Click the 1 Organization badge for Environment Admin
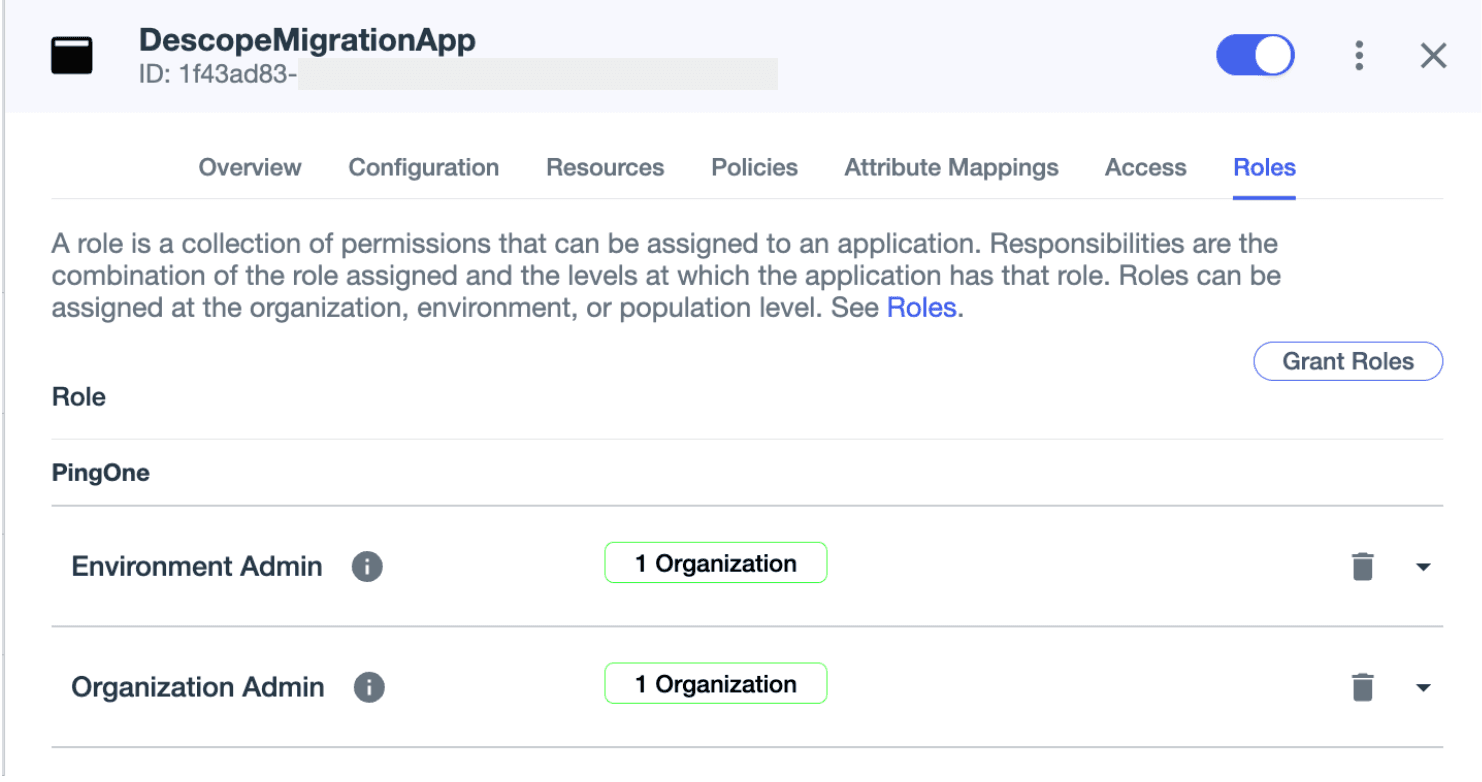This screenshot has width=1482, height=782. tap(715, 562)
